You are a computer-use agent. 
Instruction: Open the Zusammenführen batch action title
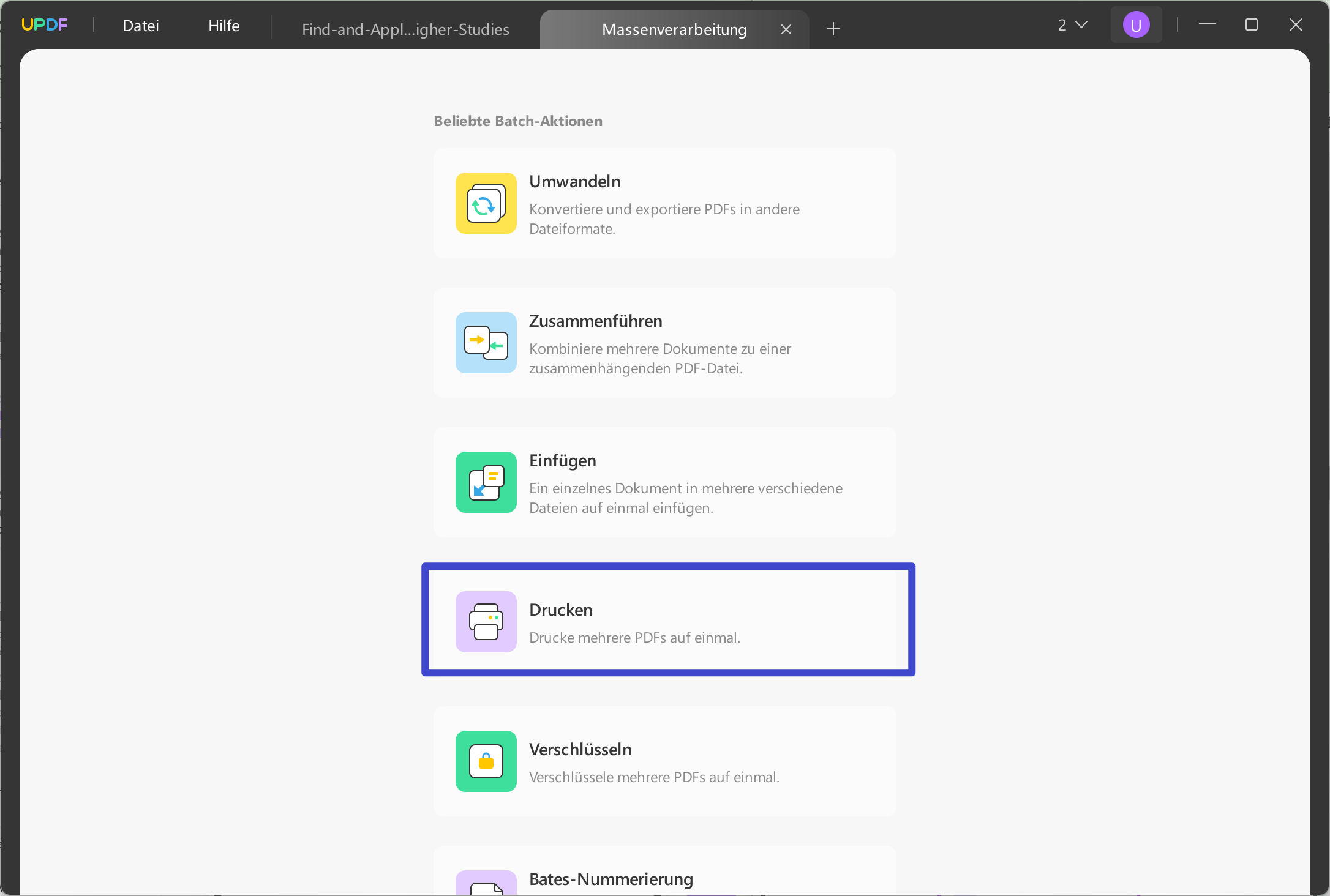596,321
